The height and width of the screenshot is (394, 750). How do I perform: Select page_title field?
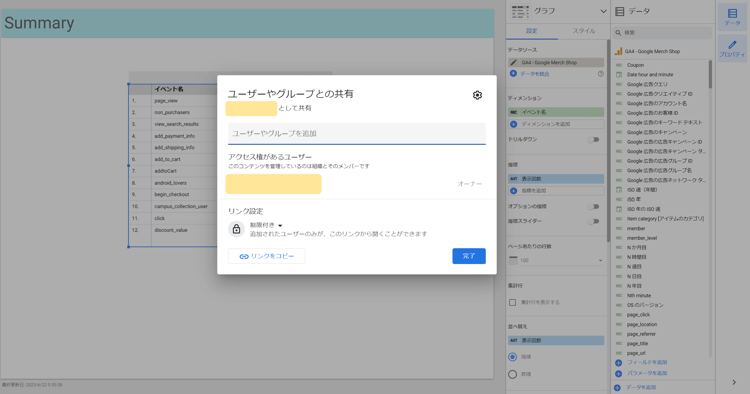coord(637,343)
